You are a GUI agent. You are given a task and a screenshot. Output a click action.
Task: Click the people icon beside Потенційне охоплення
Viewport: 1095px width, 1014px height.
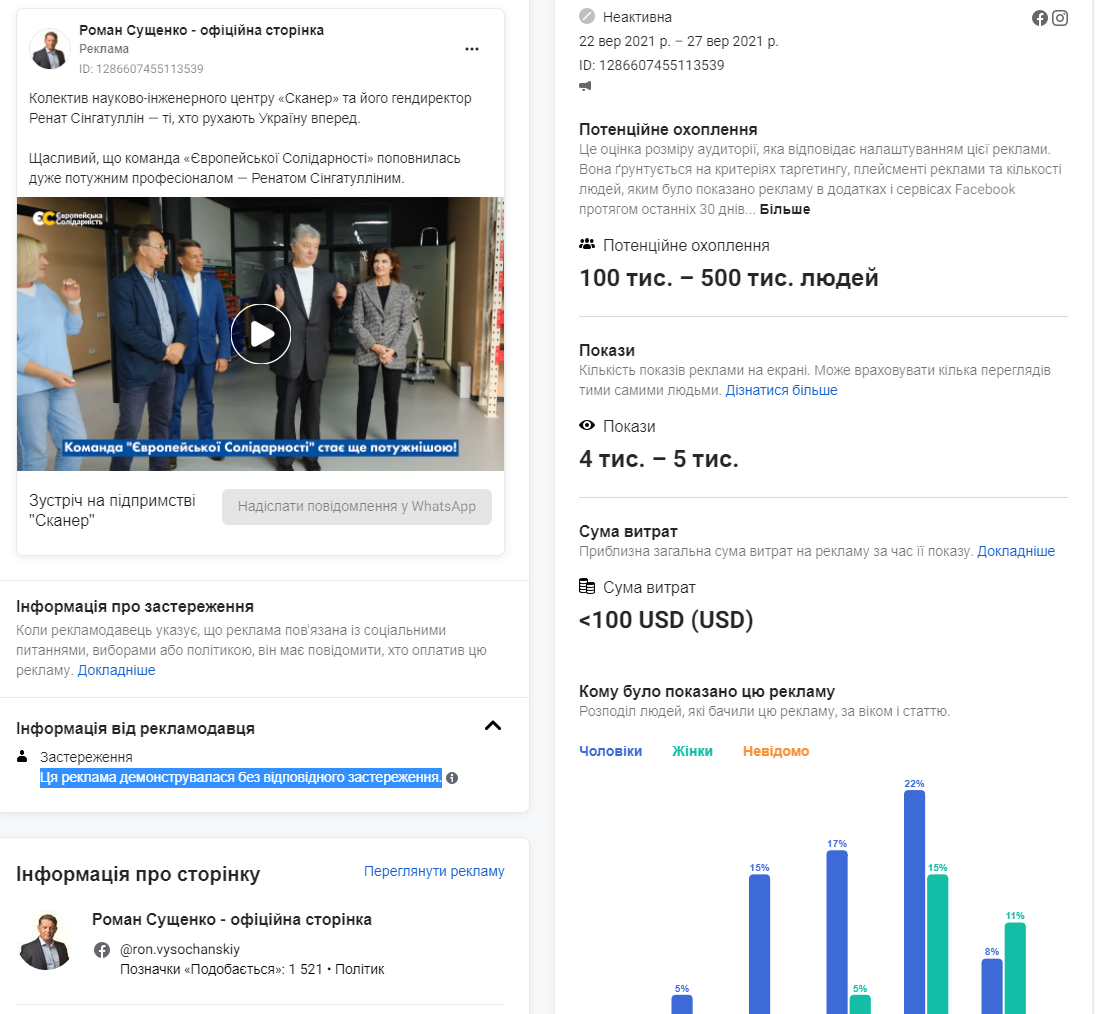[x=587, y=245]
